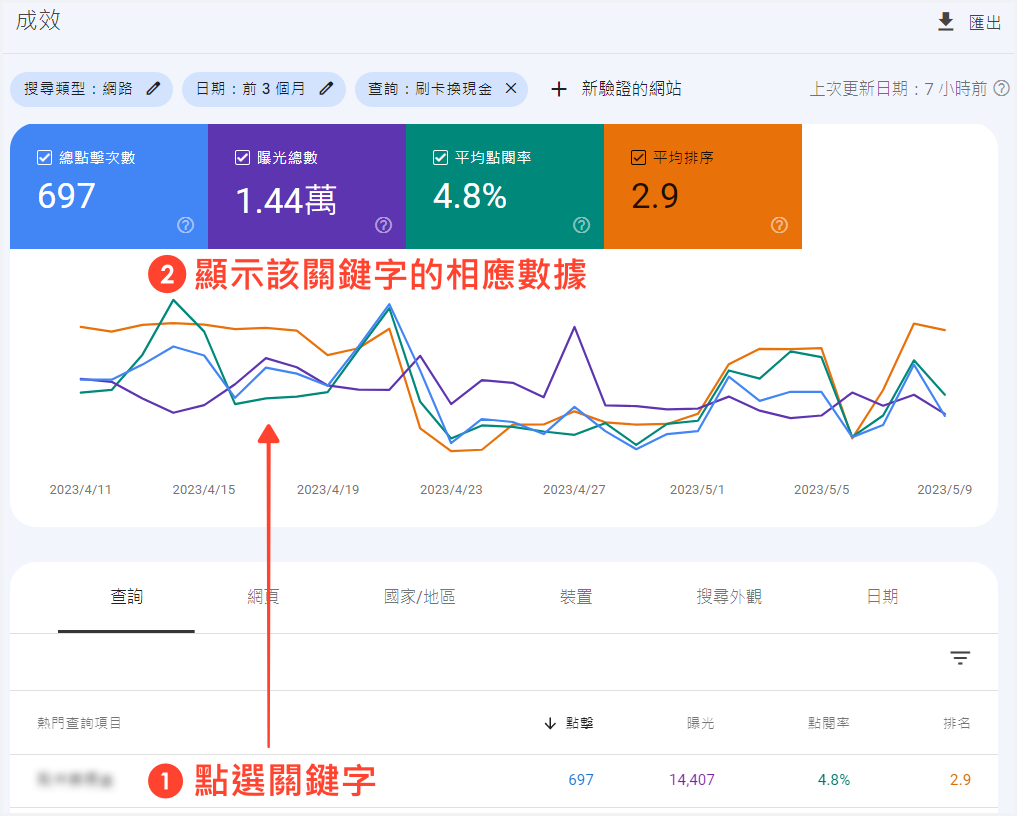Open help icon next to last updated time

[x=1001, y=89]
